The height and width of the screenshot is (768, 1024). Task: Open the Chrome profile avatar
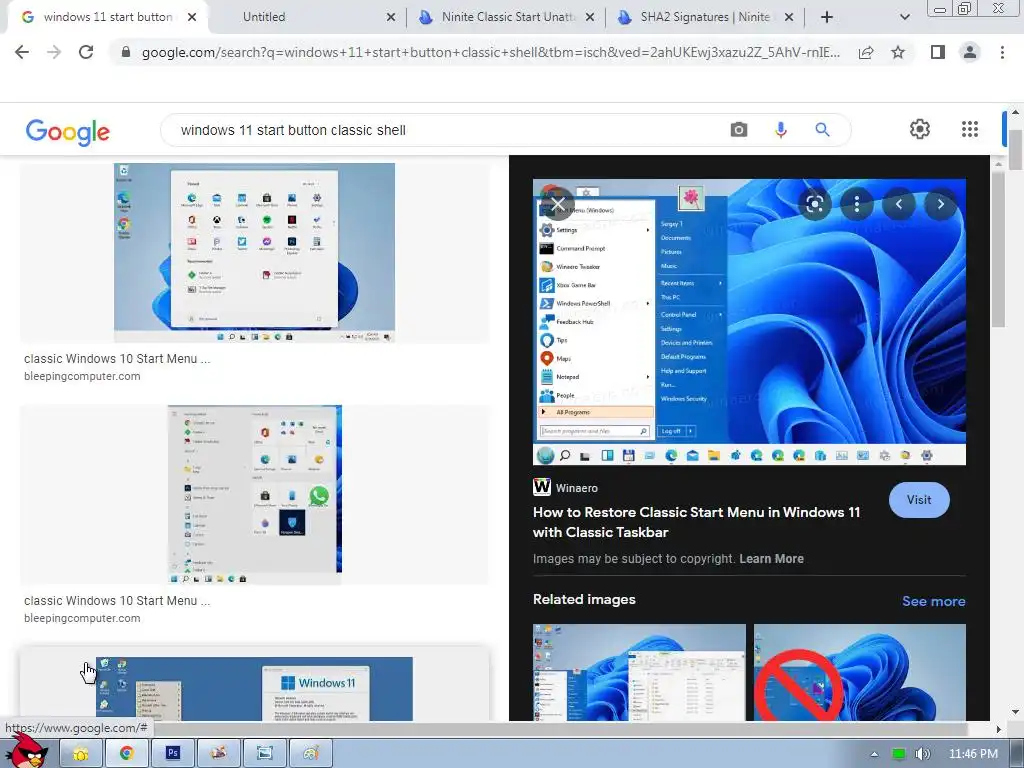[x=970, y=52]
